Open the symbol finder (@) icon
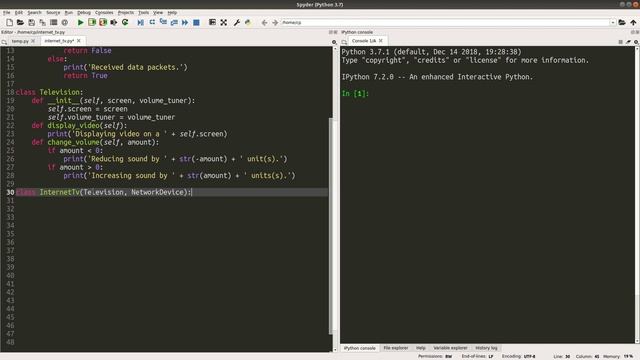 pos(64,22)
